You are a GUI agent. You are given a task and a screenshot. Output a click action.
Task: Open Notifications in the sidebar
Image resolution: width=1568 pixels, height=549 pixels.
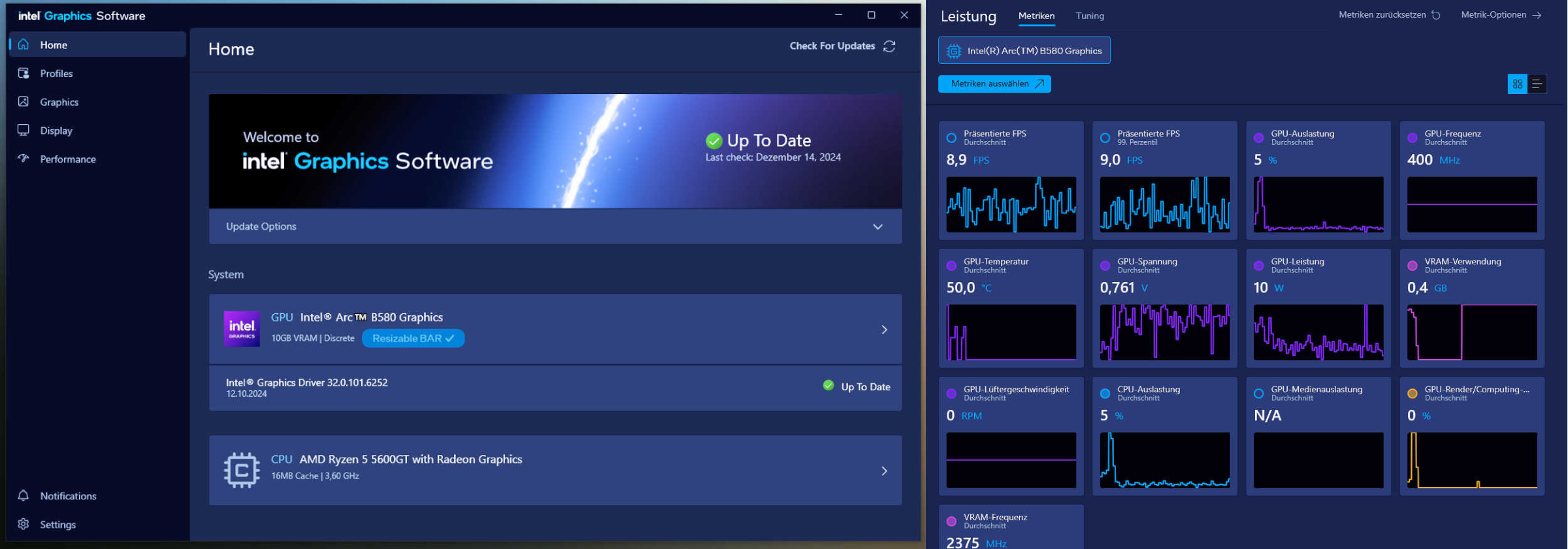(98, 496)
